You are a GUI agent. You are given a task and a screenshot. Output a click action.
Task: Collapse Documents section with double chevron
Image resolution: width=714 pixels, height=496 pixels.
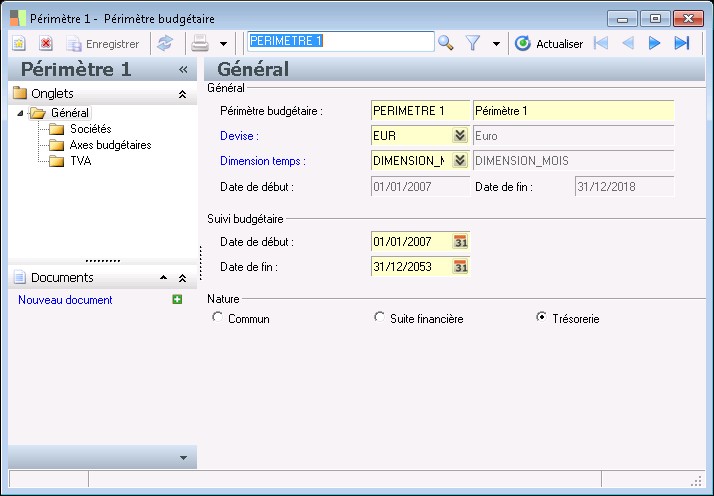point(182,278)
